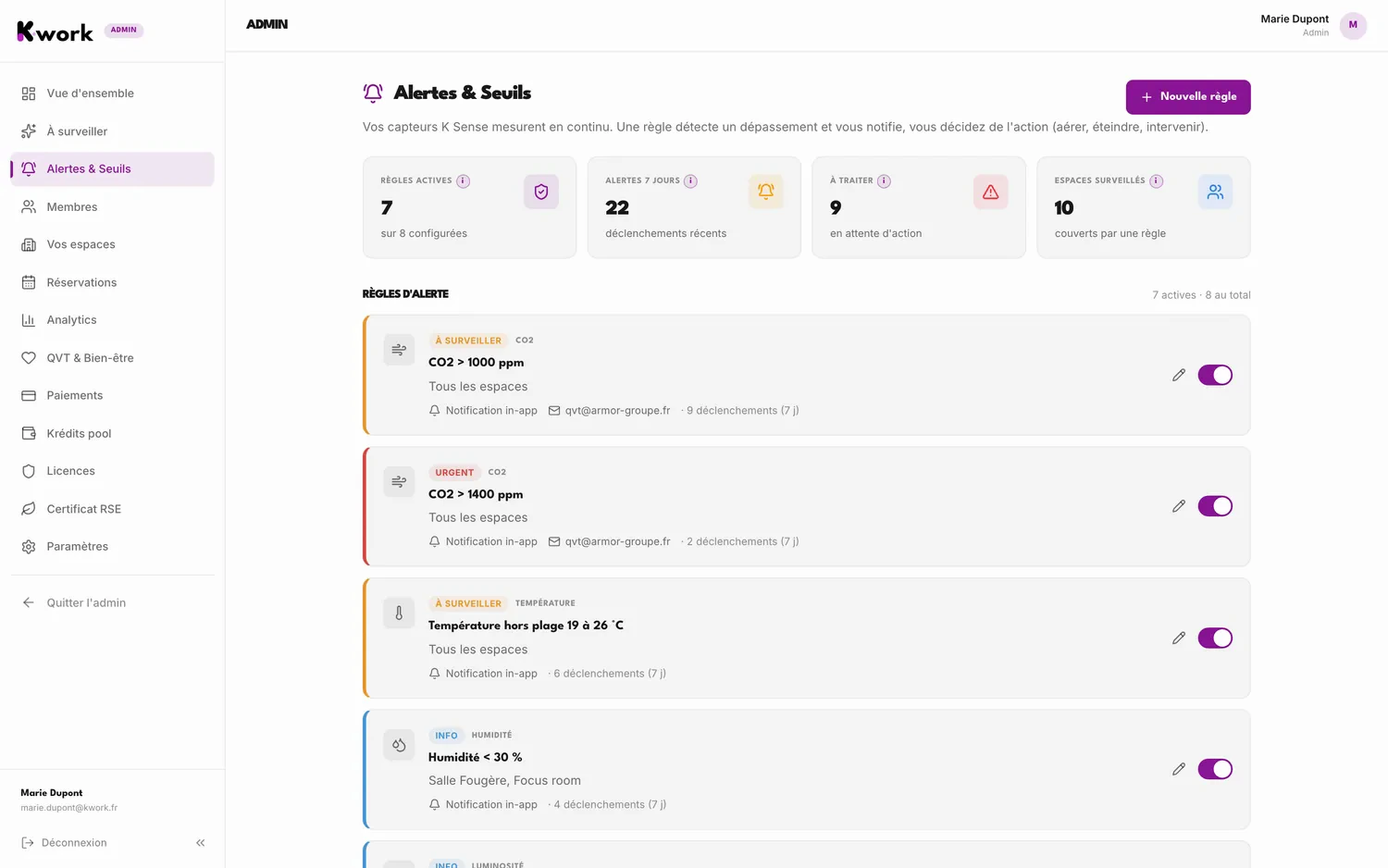Click '6 déclenchements (7 j)' text
This screenshot has height=868, width=1388.
(610, 674)
